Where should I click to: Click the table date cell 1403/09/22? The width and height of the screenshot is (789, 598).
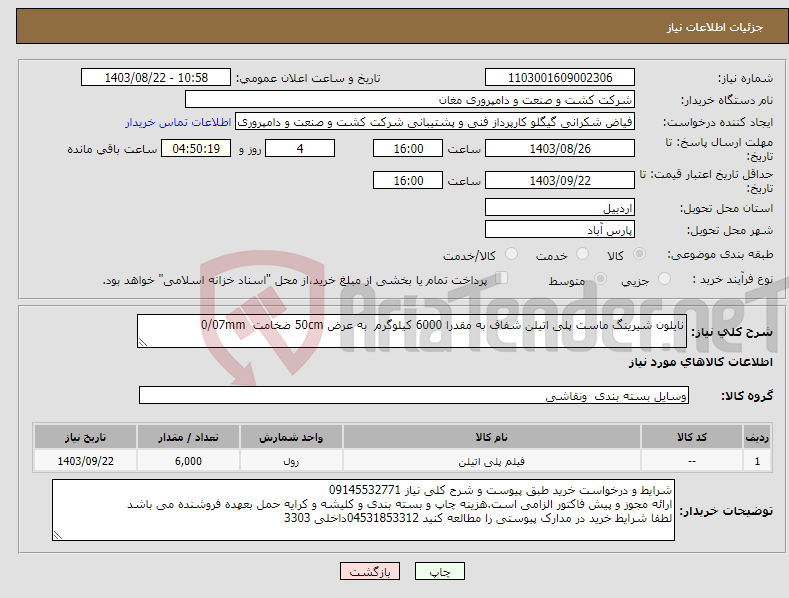86,461
